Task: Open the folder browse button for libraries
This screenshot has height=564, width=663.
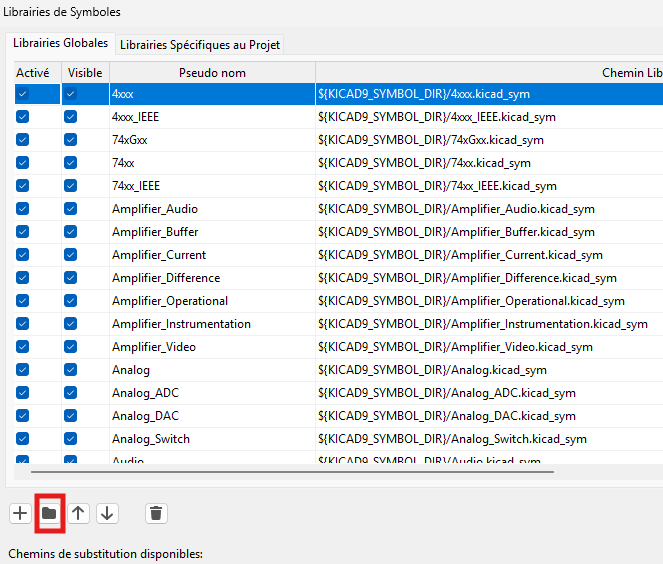Action: point(49,513)
